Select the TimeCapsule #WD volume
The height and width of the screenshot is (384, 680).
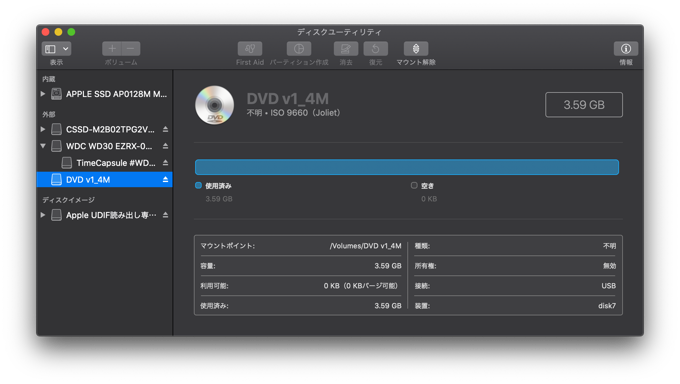pyautogui.click(x=105, y=163)
